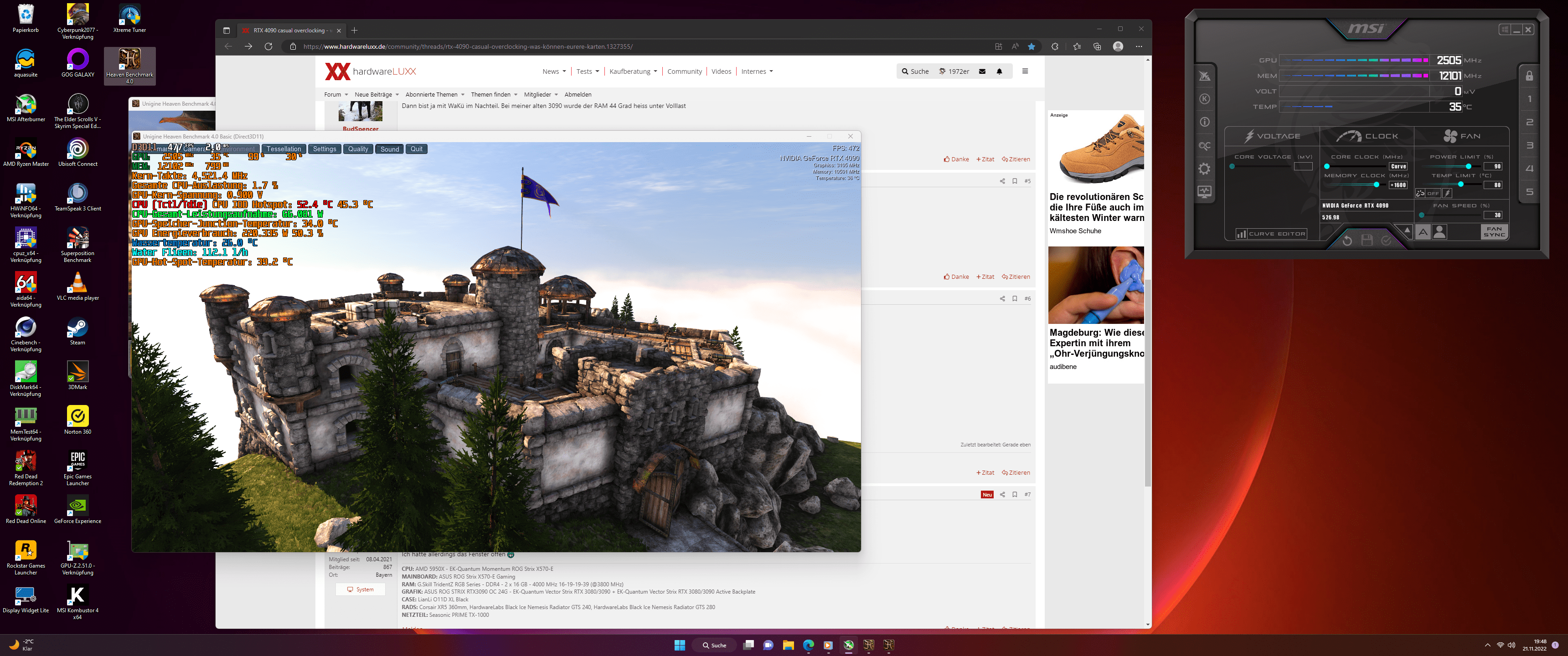Open File Explorer from the taskbar
1568x656 pixels.
(788, 645)
